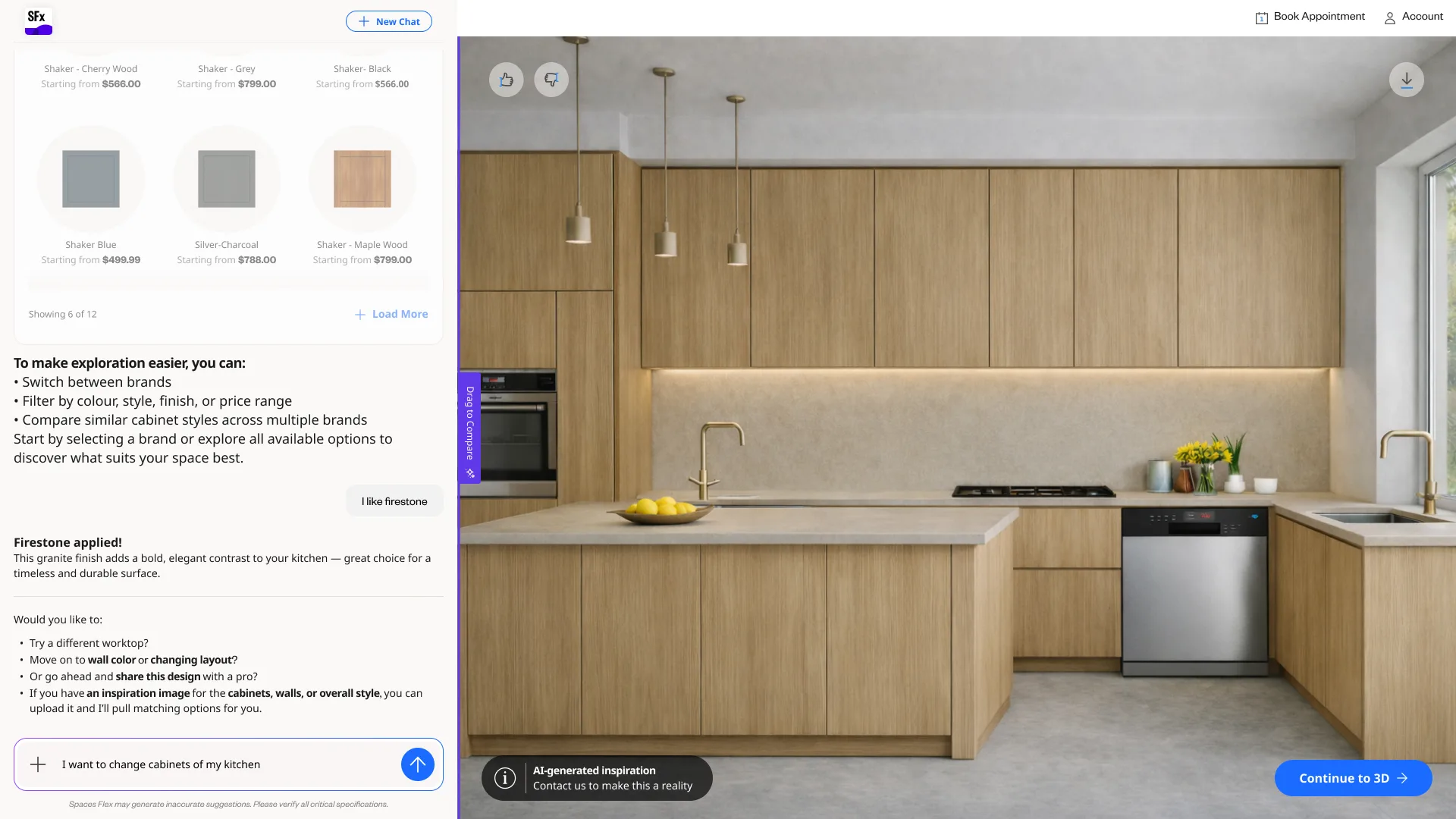Start a New Chat
This screenshot has width=1456, height=819.
[x=389, y=21]
